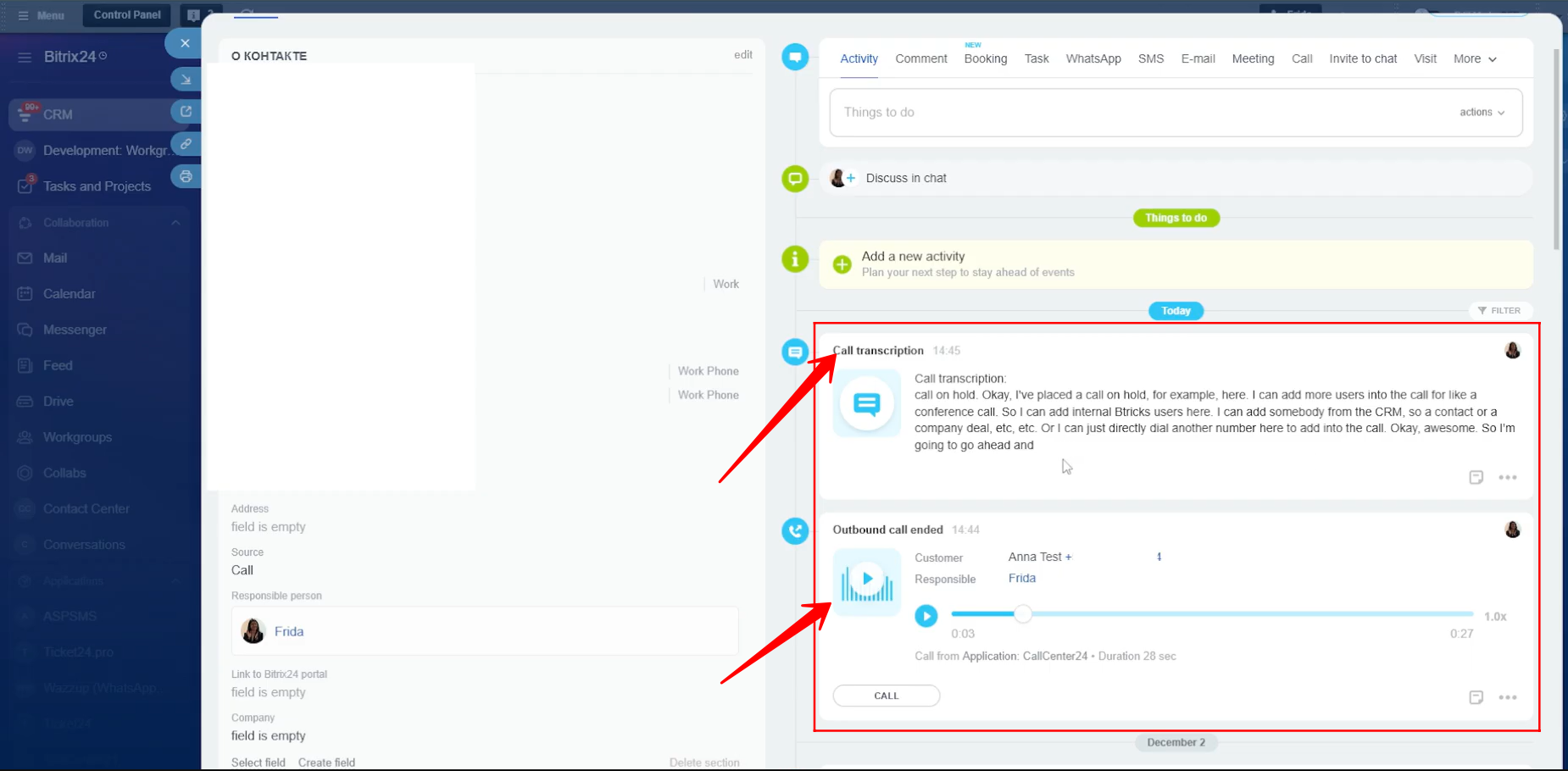Open the timeline FILTER button

point(1499,311)
